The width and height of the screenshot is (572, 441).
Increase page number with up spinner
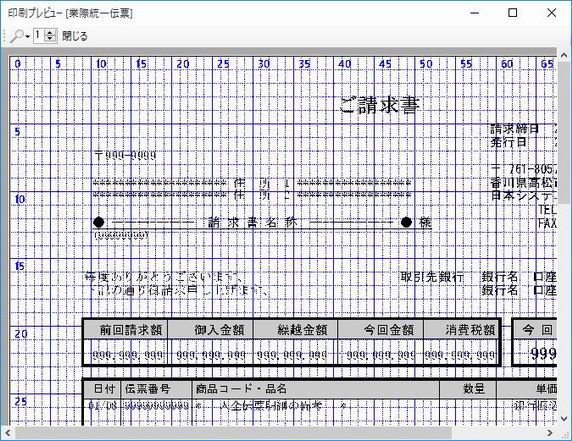pos(50,33)
